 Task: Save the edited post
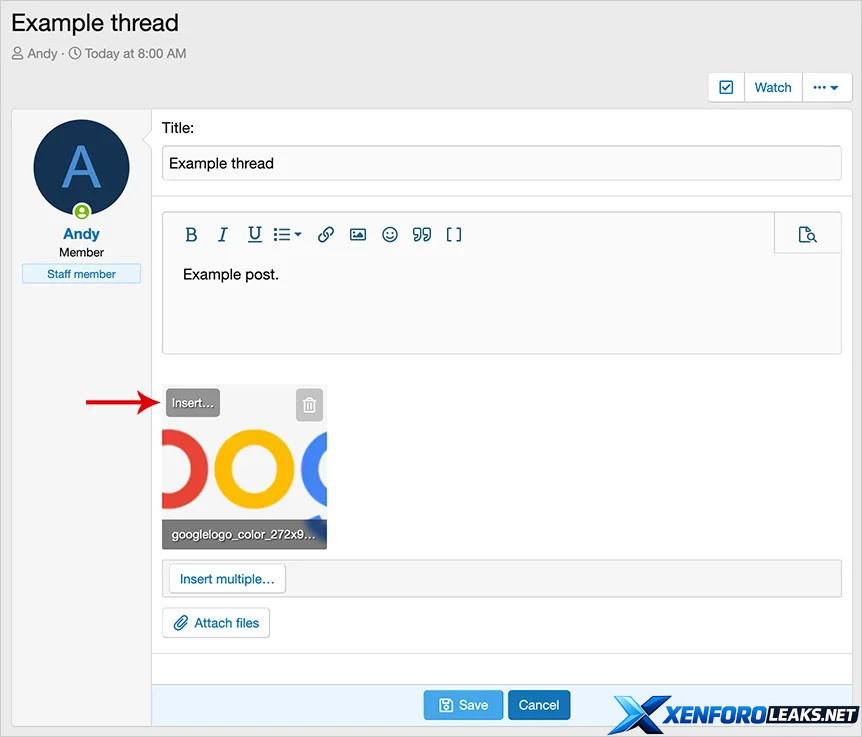(463, 705)
